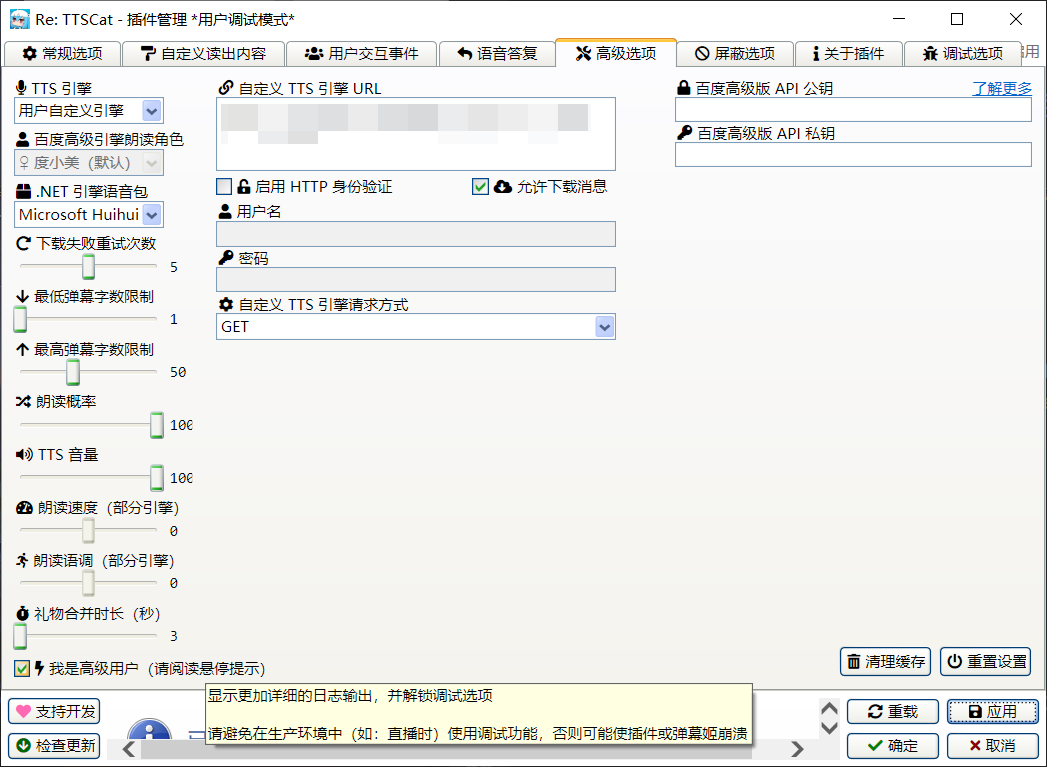Screen dimensions: 1047x767
Task: Click the up-arrow icon beside 最高弹幕字数限制
Action: [22, 349]
